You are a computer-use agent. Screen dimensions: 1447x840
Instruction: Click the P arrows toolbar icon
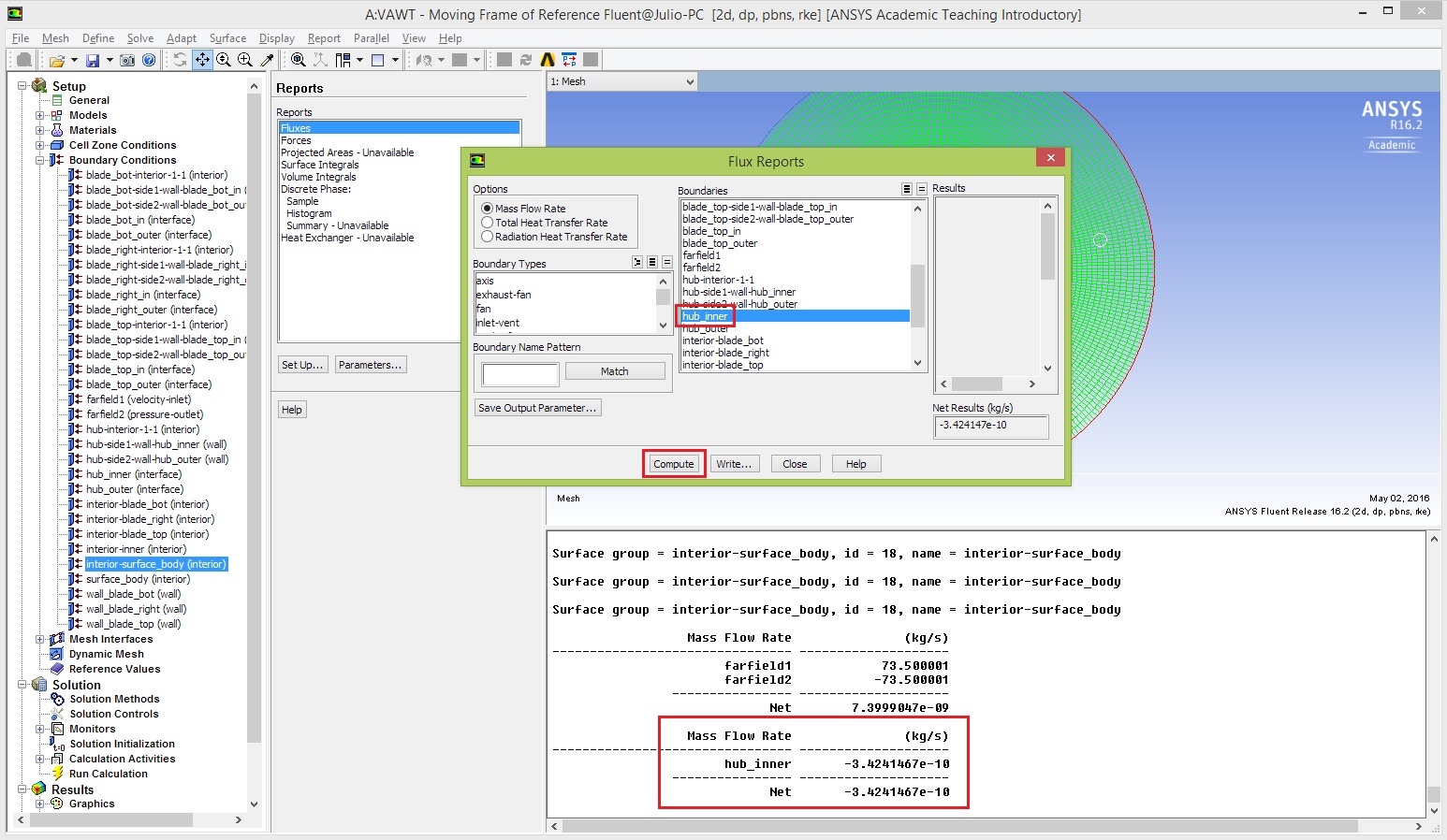569,60
